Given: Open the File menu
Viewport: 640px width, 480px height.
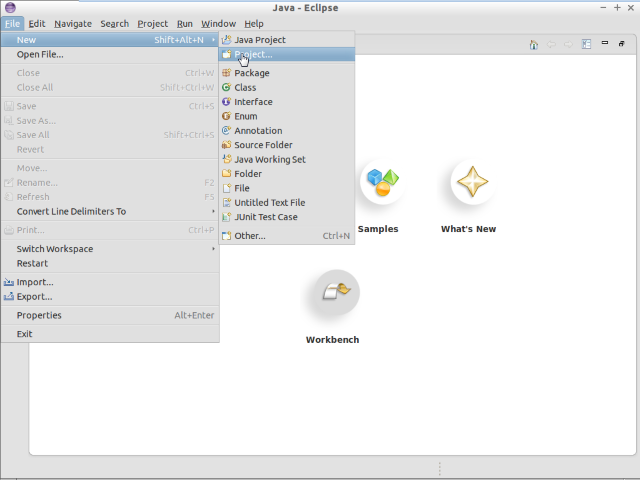Looking at the screenshot, I should pyautogui.click(x=12, y=24).
